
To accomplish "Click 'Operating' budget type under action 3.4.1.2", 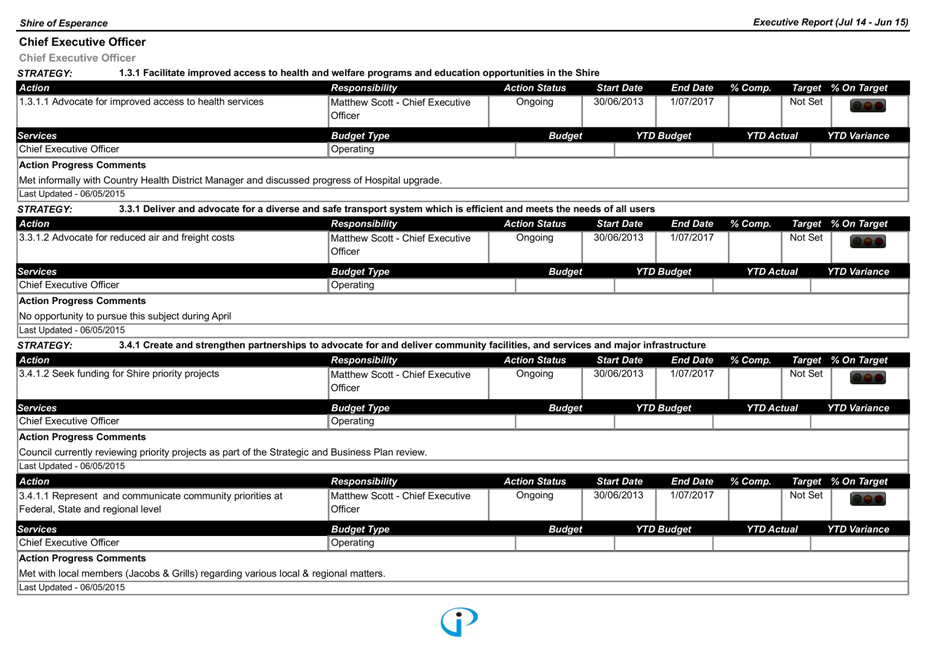I will [352, 421].
